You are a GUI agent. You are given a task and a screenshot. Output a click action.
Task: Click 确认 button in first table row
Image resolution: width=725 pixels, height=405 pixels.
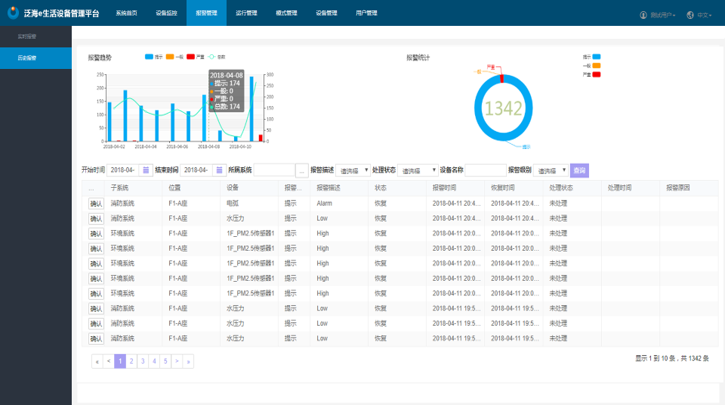click(96, 203)
